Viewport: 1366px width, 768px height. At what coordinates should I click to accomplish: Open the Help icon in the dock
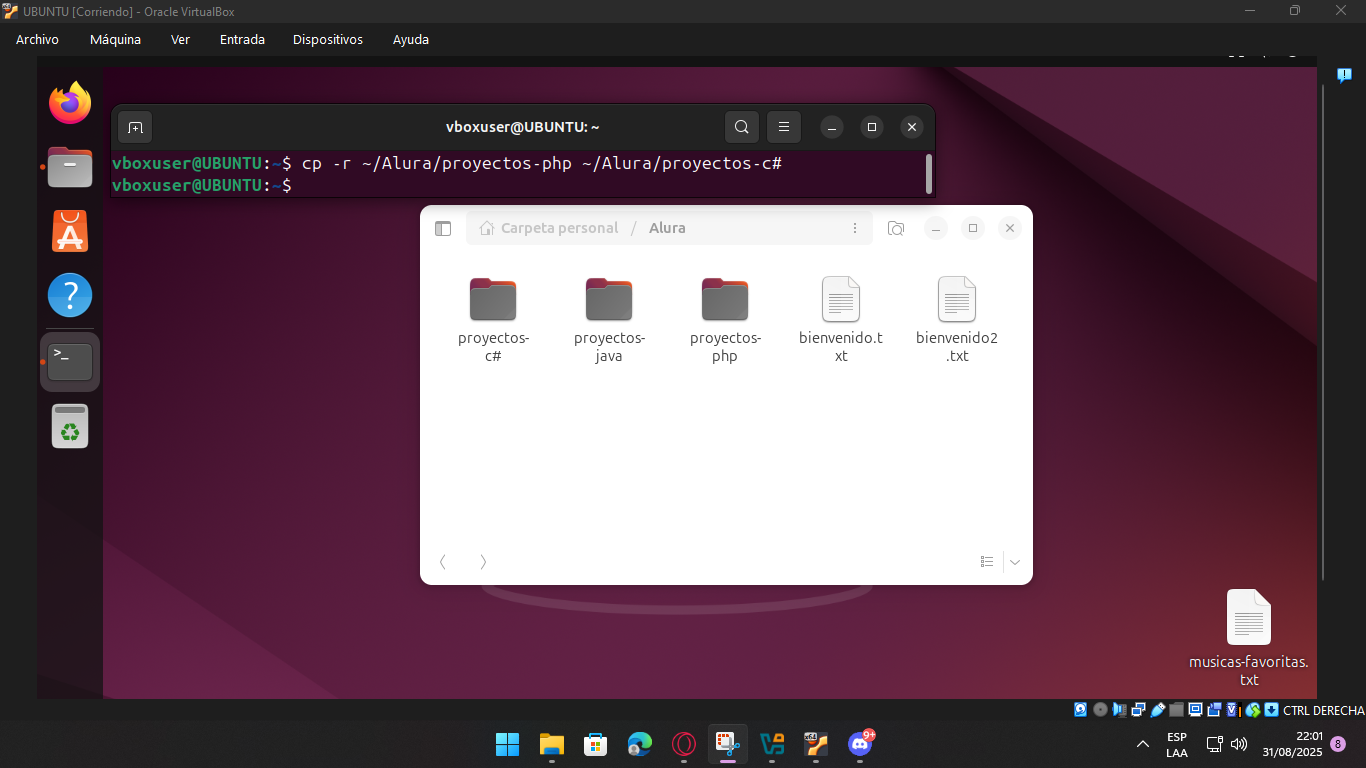(x=70, y=295)
